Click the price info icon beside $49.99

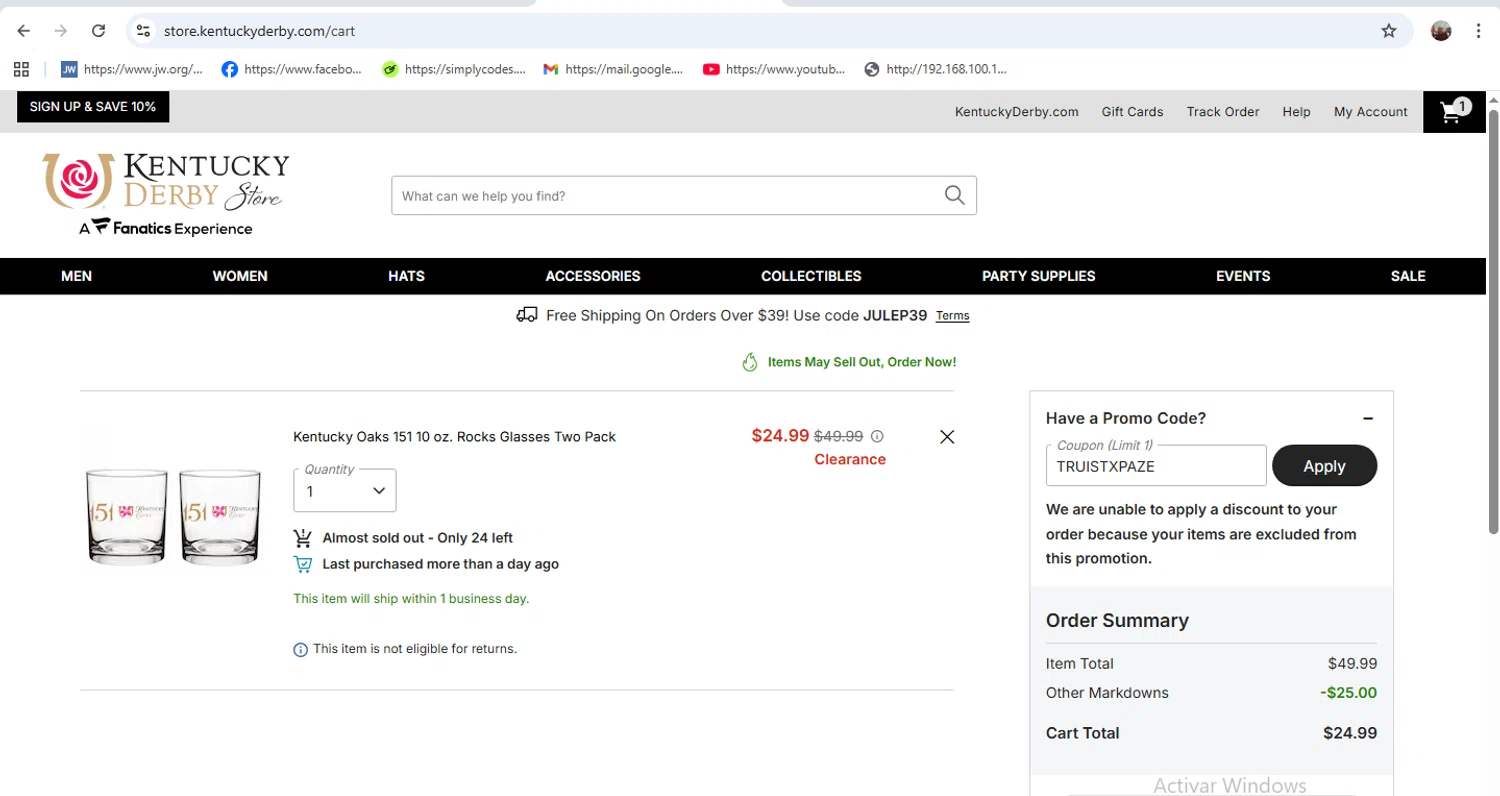click(x=877, y=436)
